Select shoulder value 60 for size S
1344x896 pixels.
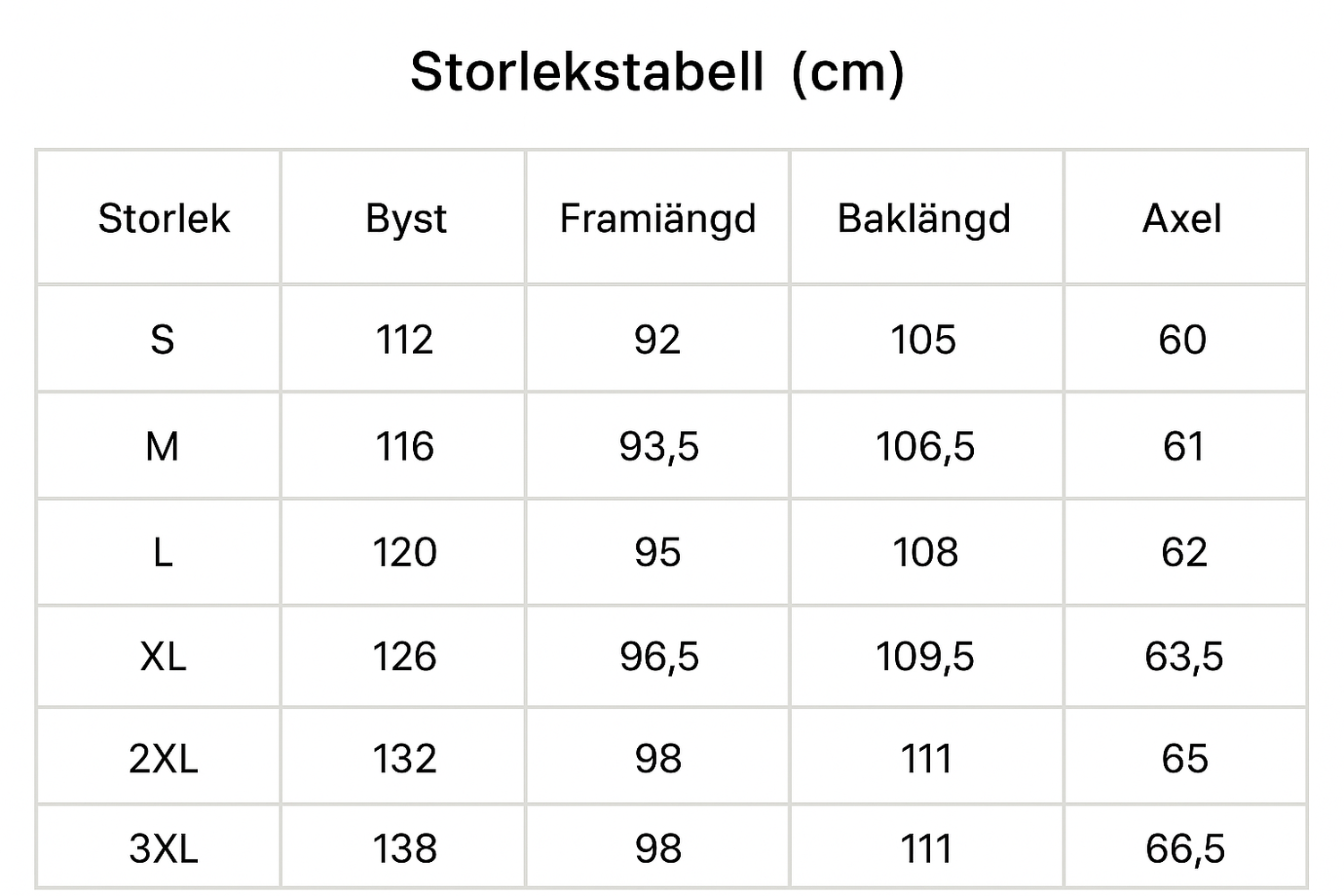pos(1183,340)
